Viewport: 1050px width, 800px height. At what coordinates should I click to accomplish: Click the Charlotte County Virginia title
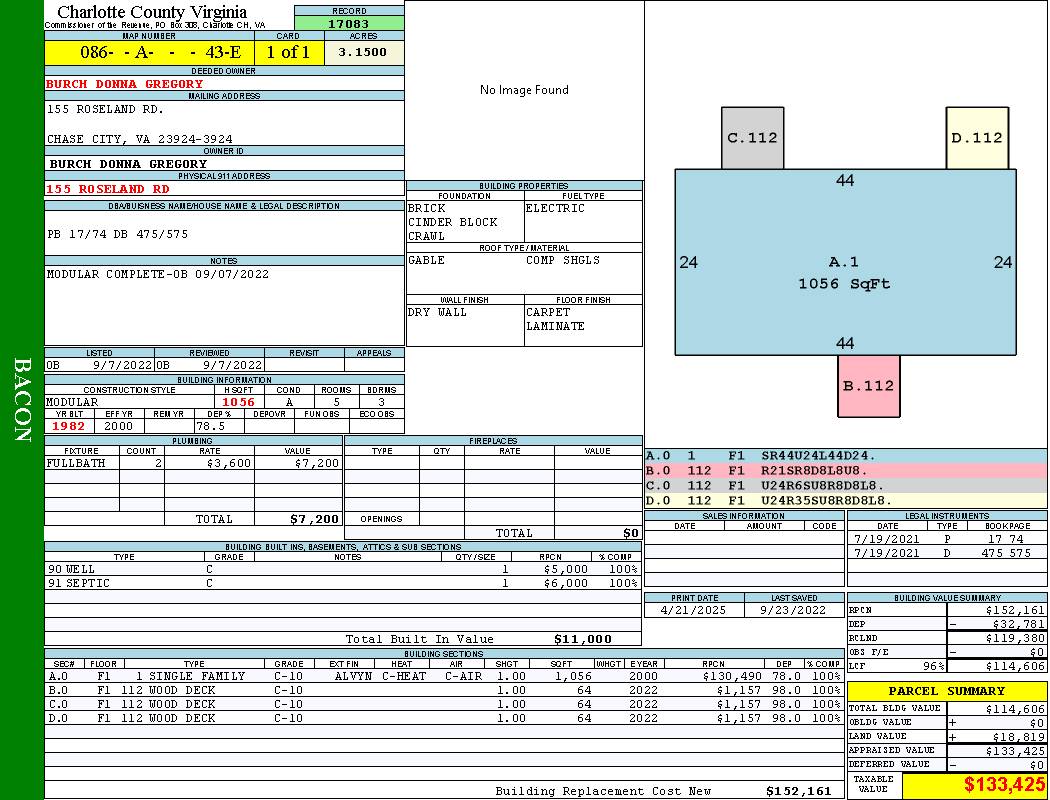(x=152, y=12)
